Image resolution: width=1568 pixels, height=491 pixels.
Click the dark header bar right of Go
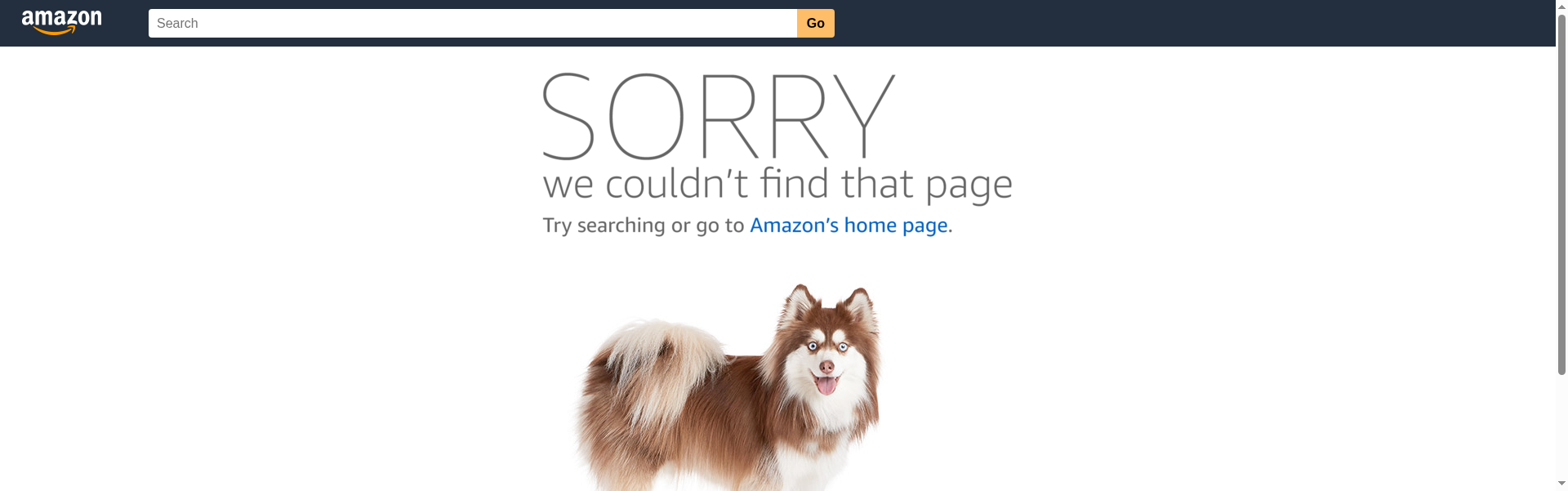(x=1192, y=23)
